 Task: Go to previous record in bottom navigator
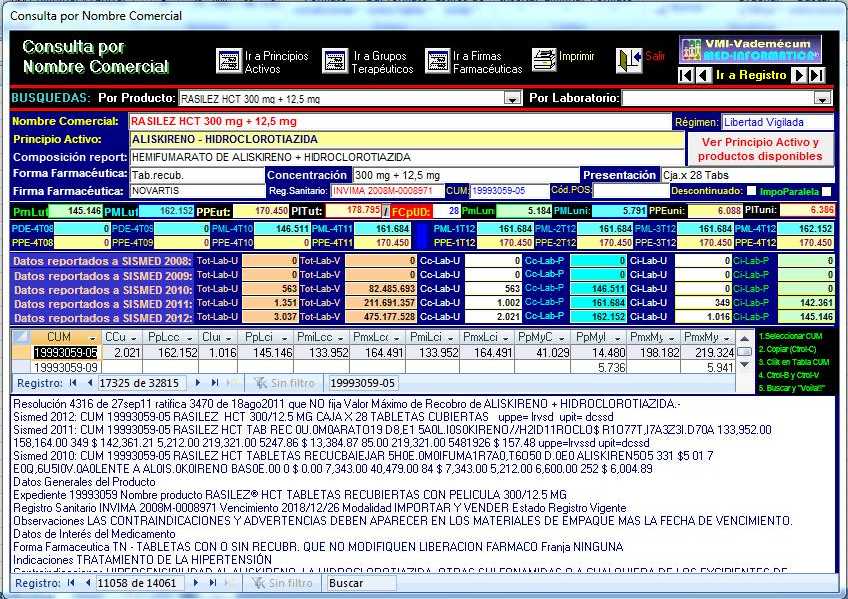coord(88,583)
